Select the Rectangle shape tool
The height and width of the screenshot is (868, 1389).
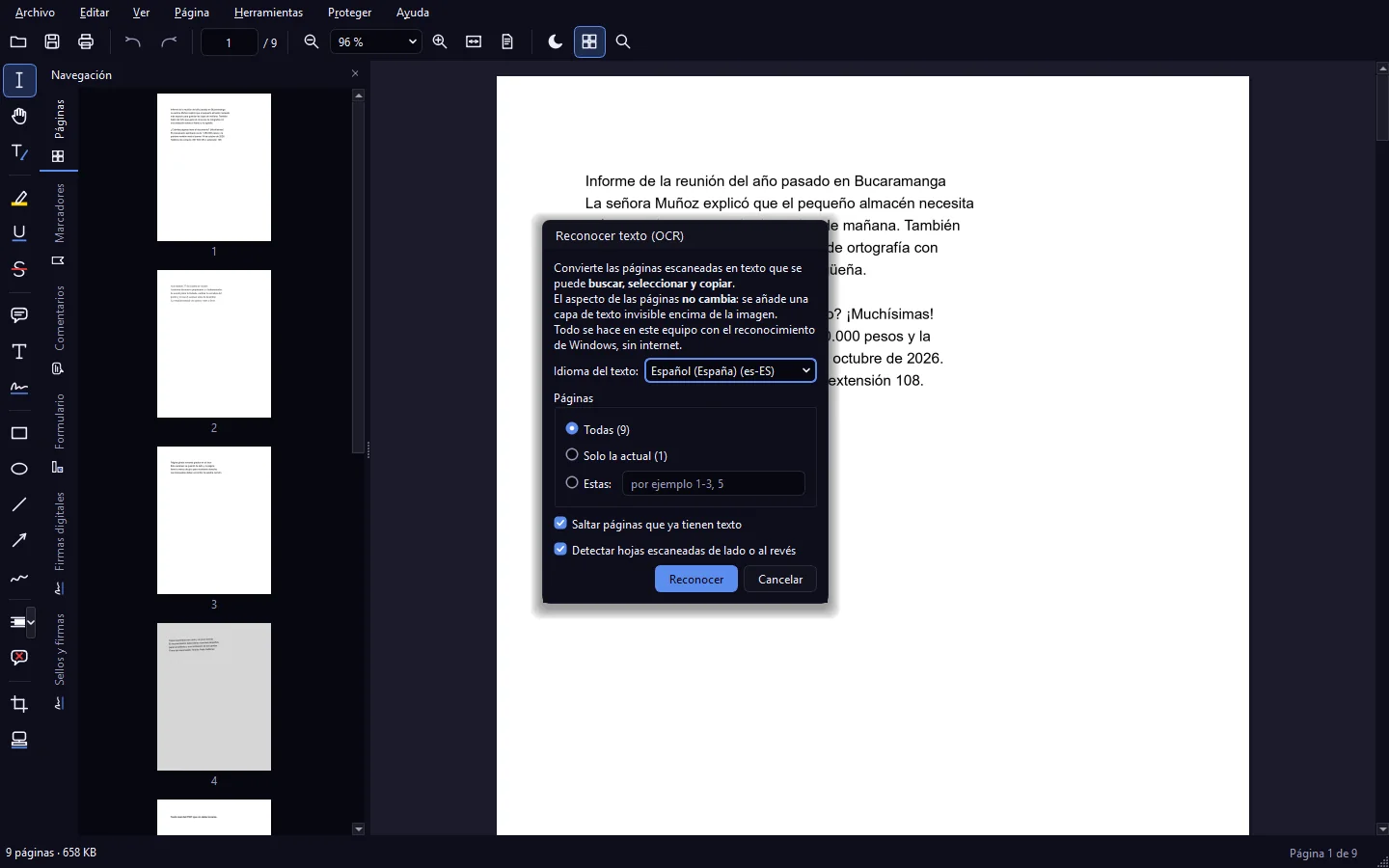(19, 433)
